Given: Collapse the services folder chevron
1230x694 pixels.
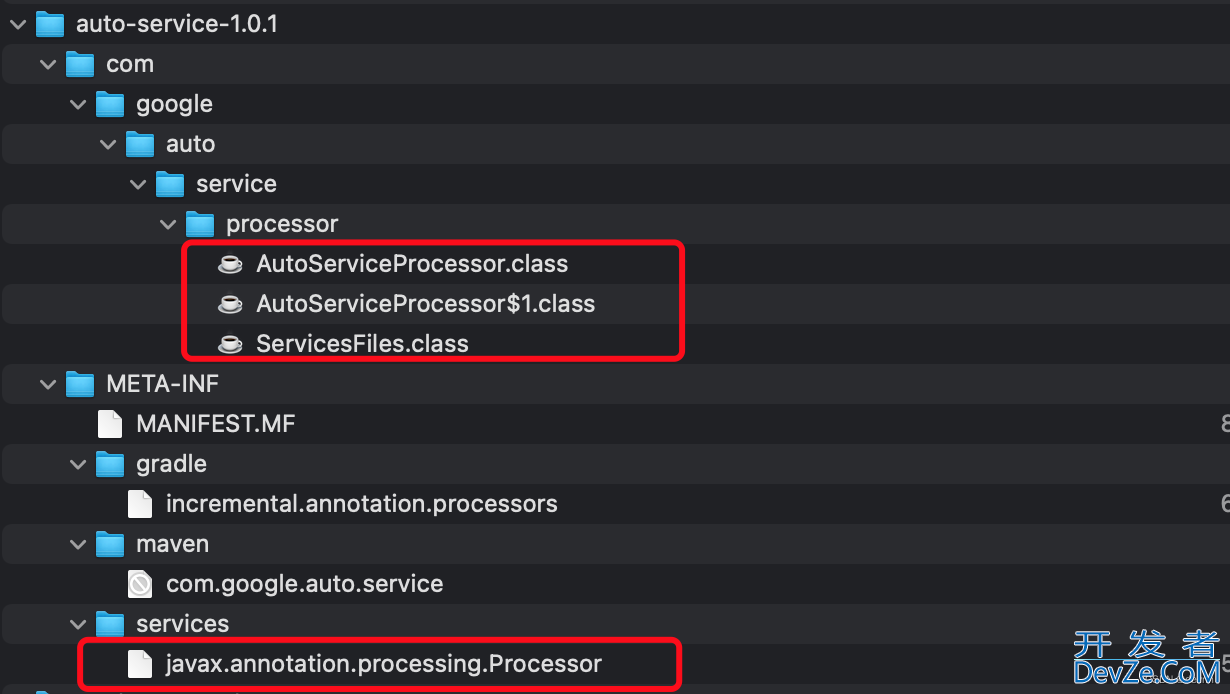Looking at the screenshot, I should 77,624.
